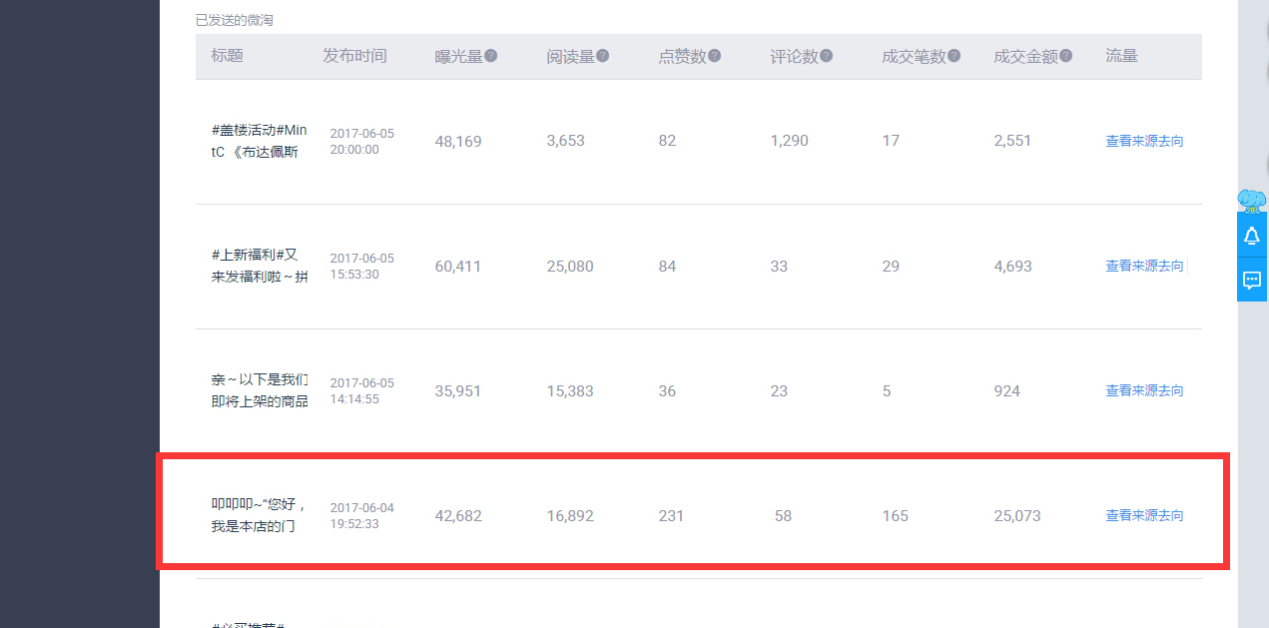Click the question mark next to 评论数
The width and height of the screenshot is (1269, 628).
(x=826, y=56)
